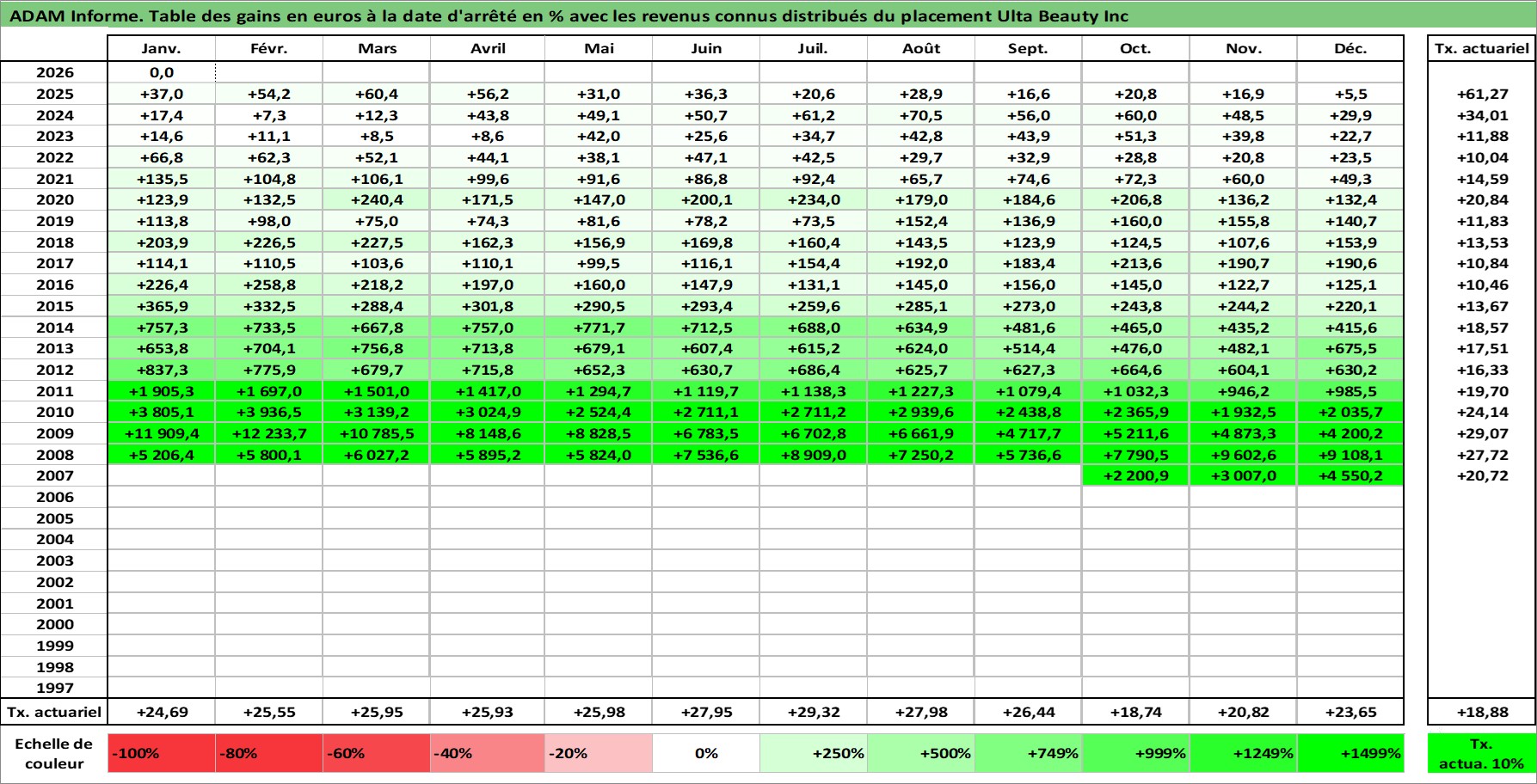Screen dimensions: 1537x784
Task: Select the +250% pale green legend swatch
Action: [814, 753]
